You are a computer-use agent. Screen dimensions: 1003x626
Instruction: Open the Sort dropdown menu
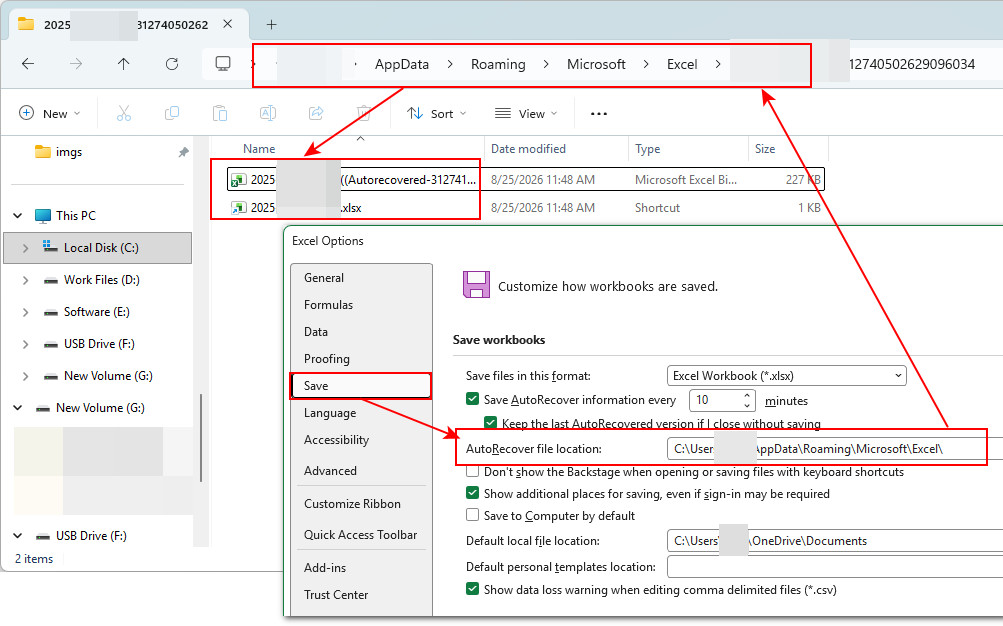(x=437, y=114)
